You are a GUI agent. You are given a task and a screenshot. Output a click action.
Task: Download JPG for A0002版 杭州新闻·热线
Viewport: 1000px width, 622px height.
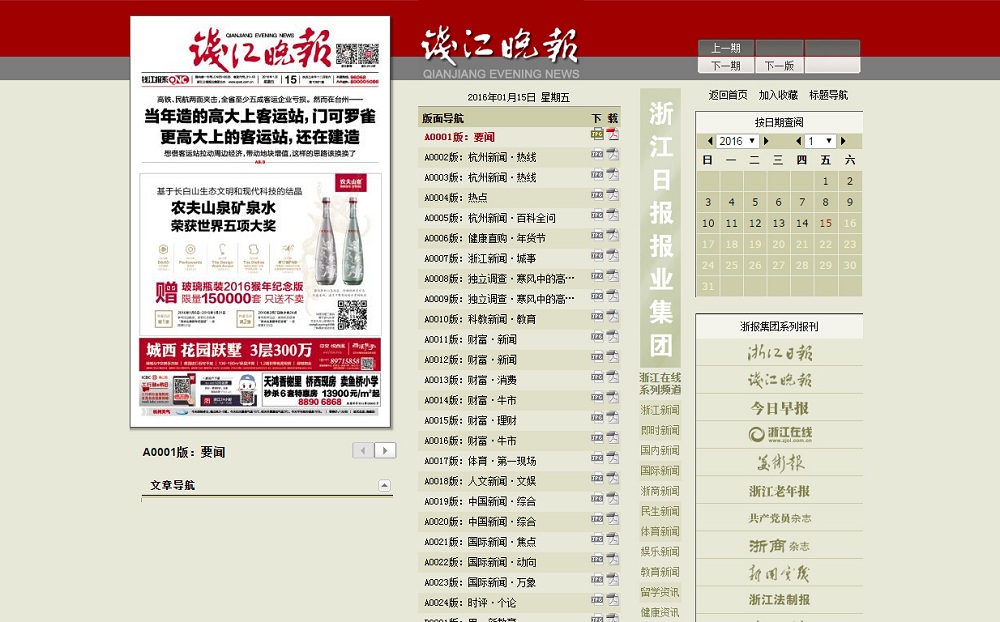tap(597, 154)
